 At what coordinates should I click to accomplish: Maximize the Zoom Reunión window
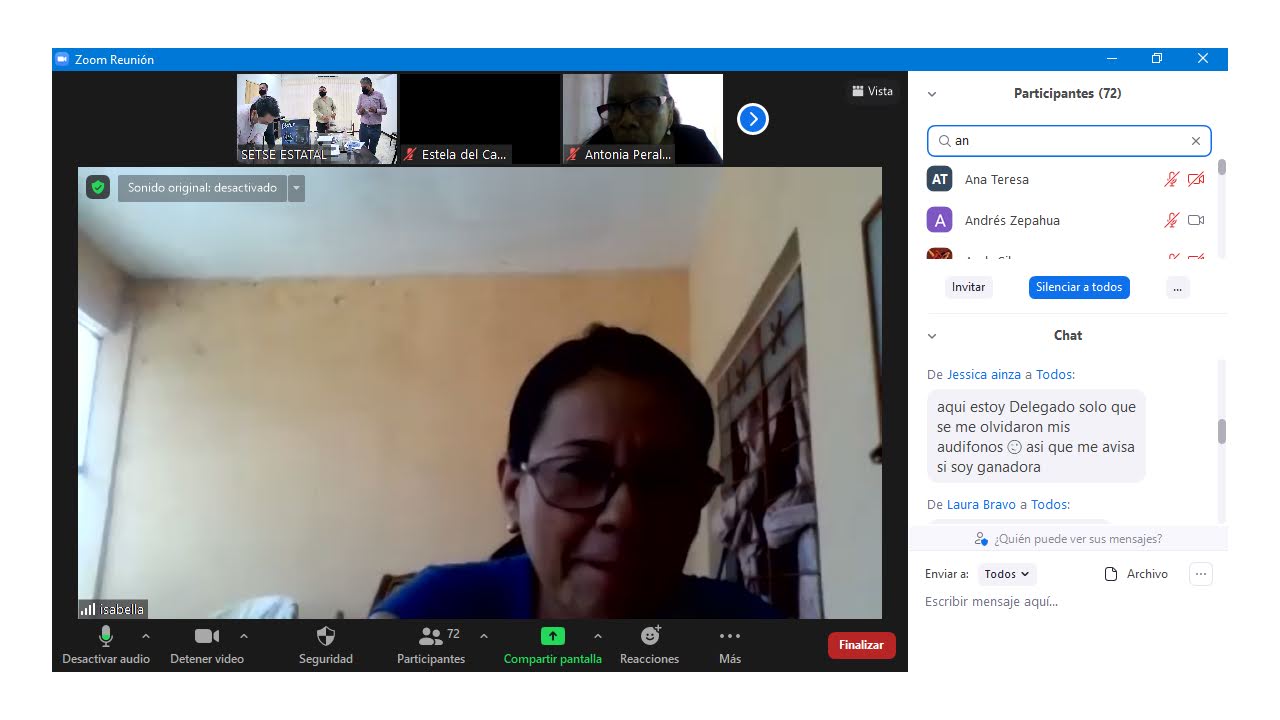[x=1157, y=59]
